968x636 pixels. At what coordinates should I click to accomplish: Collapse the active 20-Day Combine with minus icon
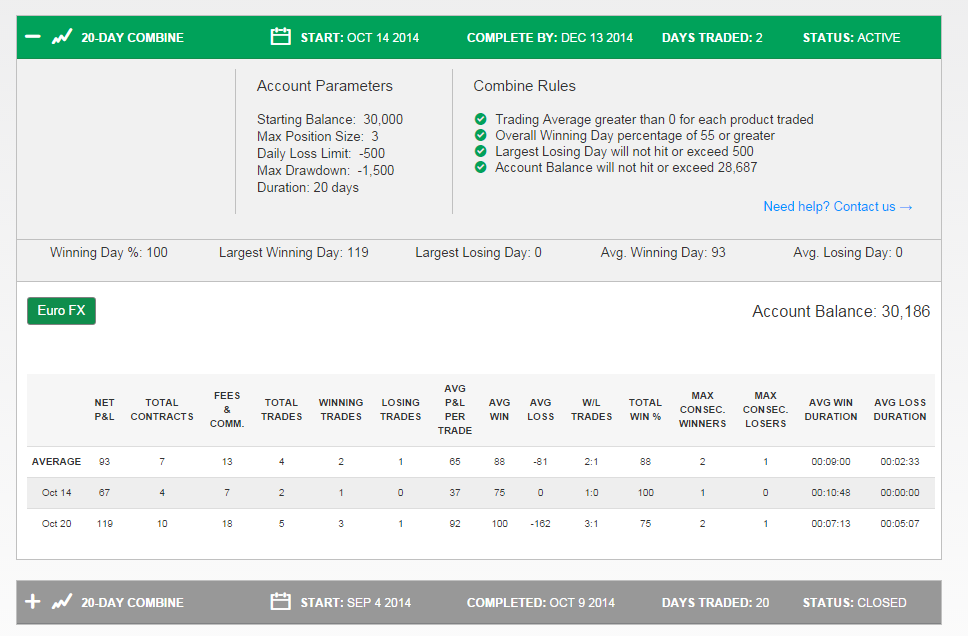pos(33,37)
